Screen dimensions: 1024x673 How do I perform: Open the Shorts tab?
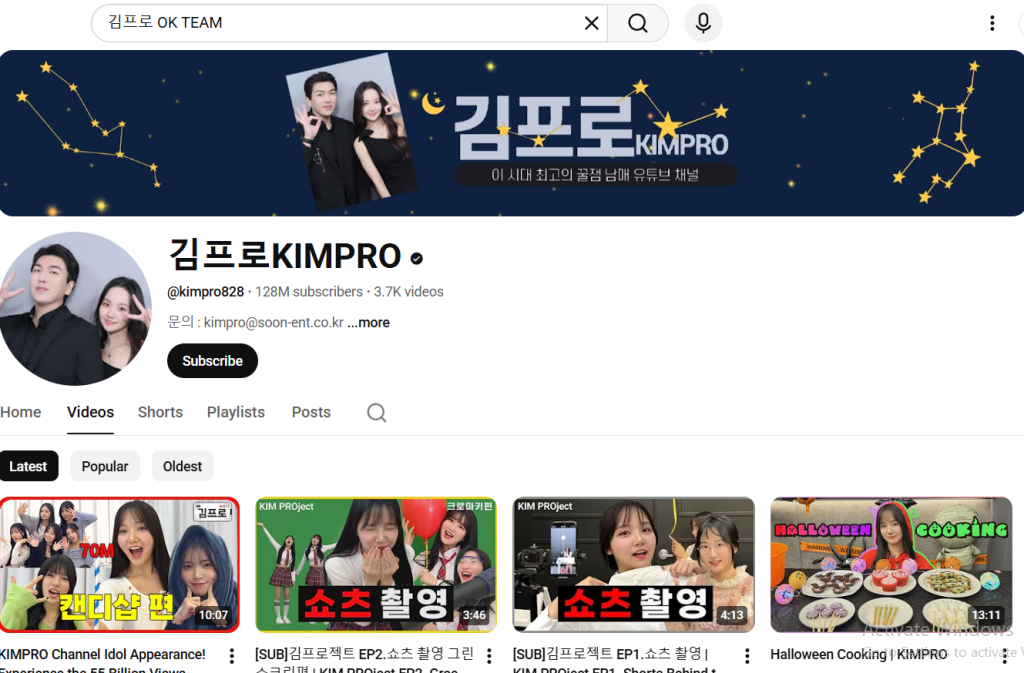160,413
